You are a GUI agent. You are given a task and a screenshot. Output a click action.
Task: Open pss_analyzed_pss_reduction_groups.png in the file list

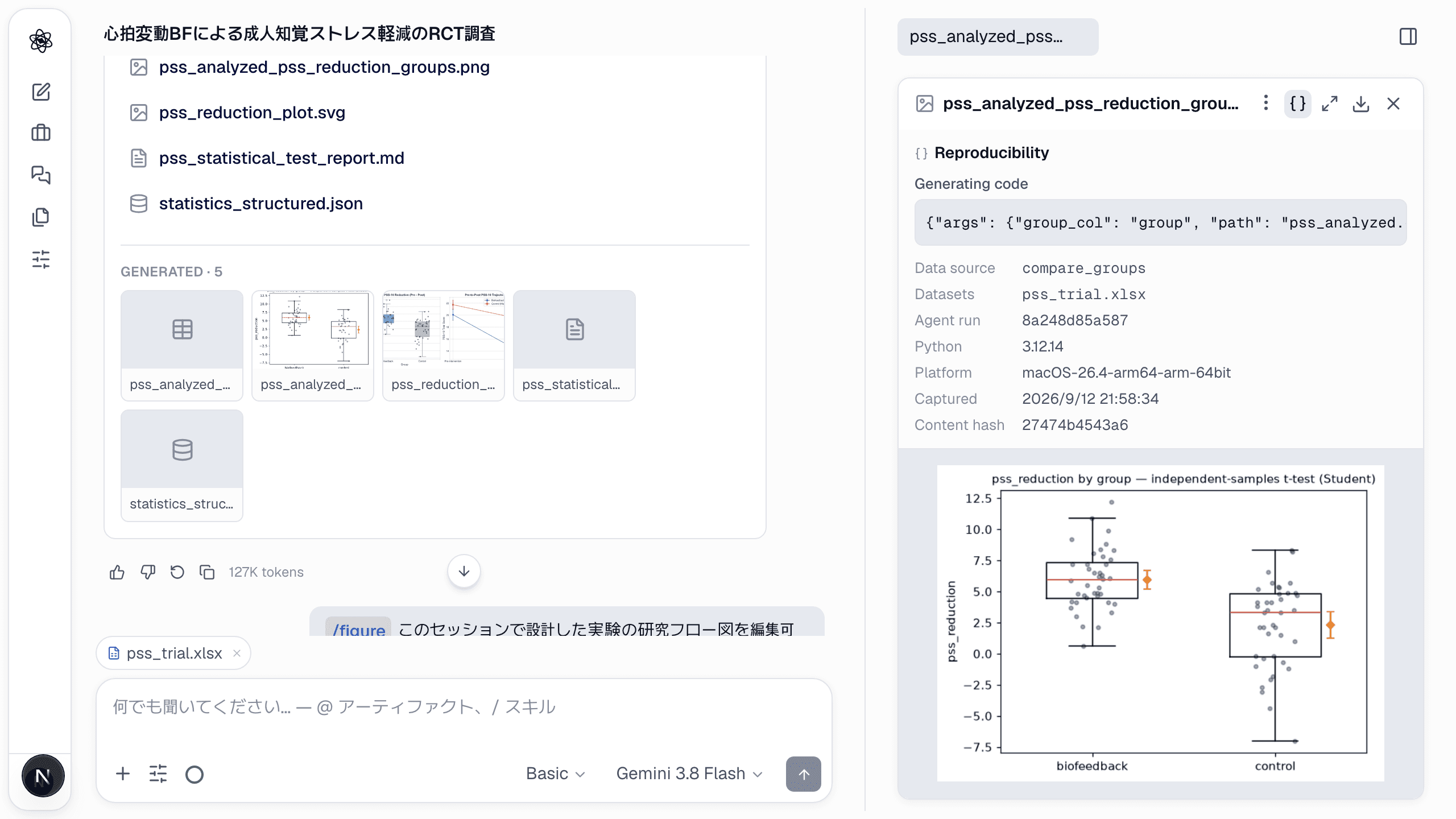324,67
